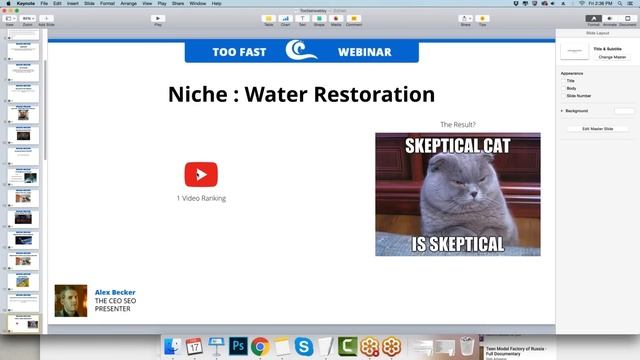Select the presenter photo on the slide
Screen dimensions: 640x360
[71, 301]
